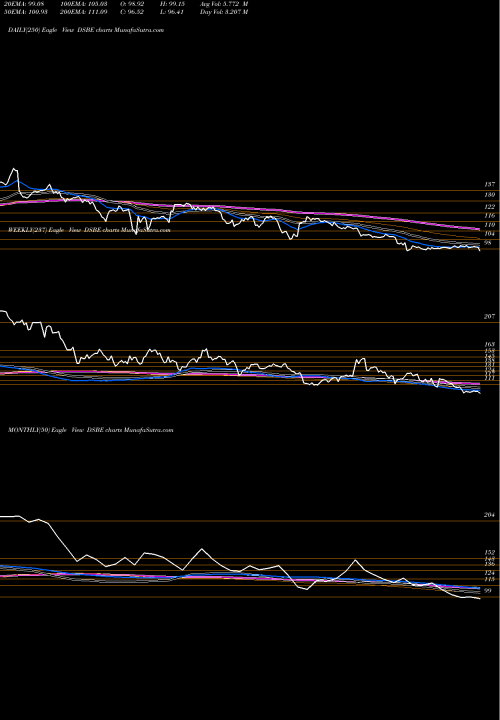Click the 137 price label on daily chart
Viewport: 500px width, 720px height.
pos(489,185)
